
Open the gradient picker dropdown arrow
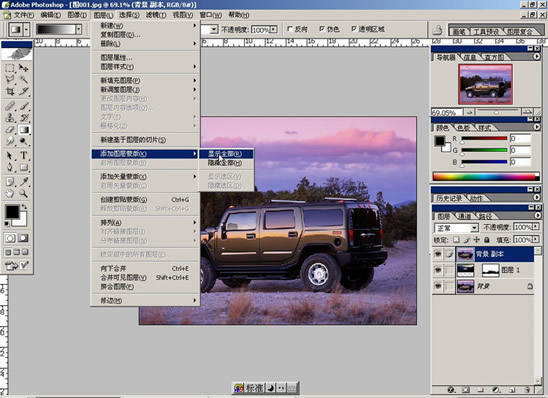coord(79,29)
